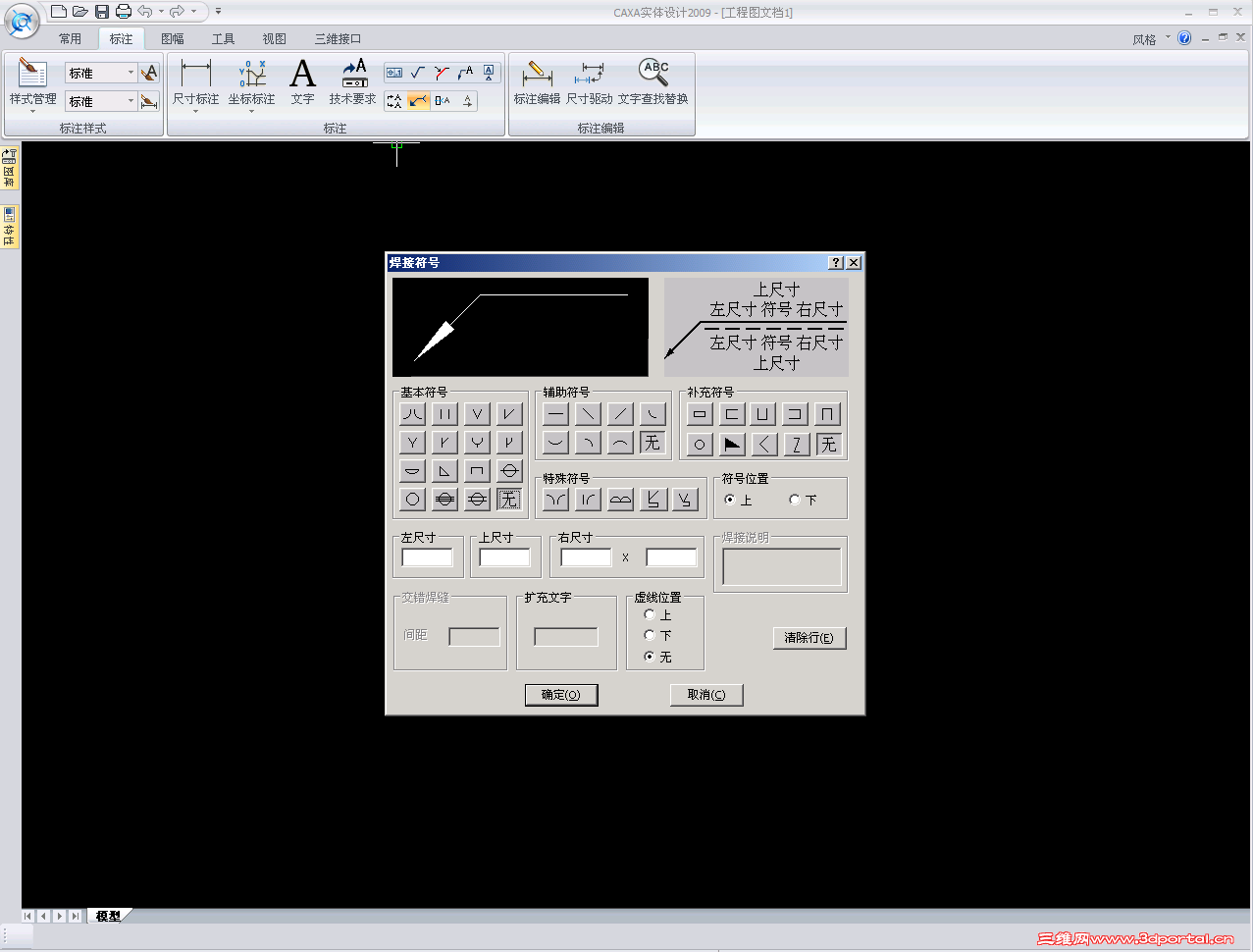Pick the black flag supplementary symbol

click(732, 445)
